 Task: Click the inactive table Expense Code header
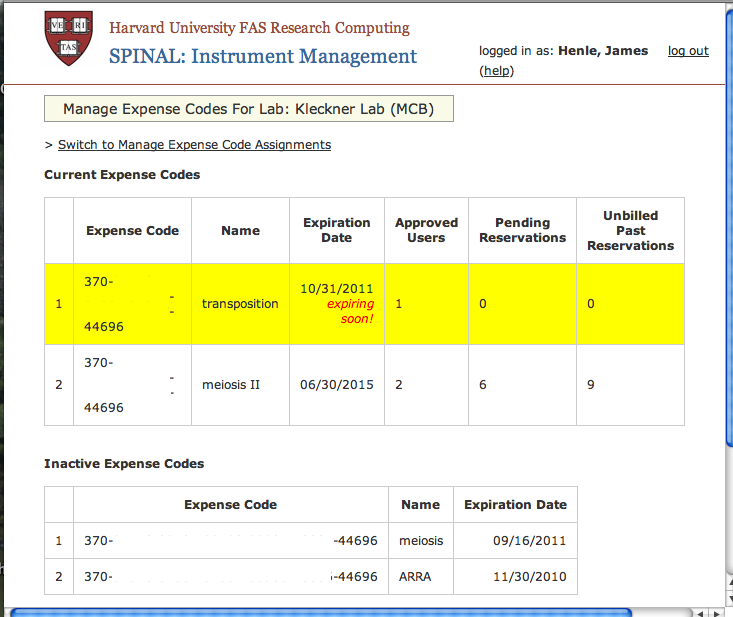230,505
